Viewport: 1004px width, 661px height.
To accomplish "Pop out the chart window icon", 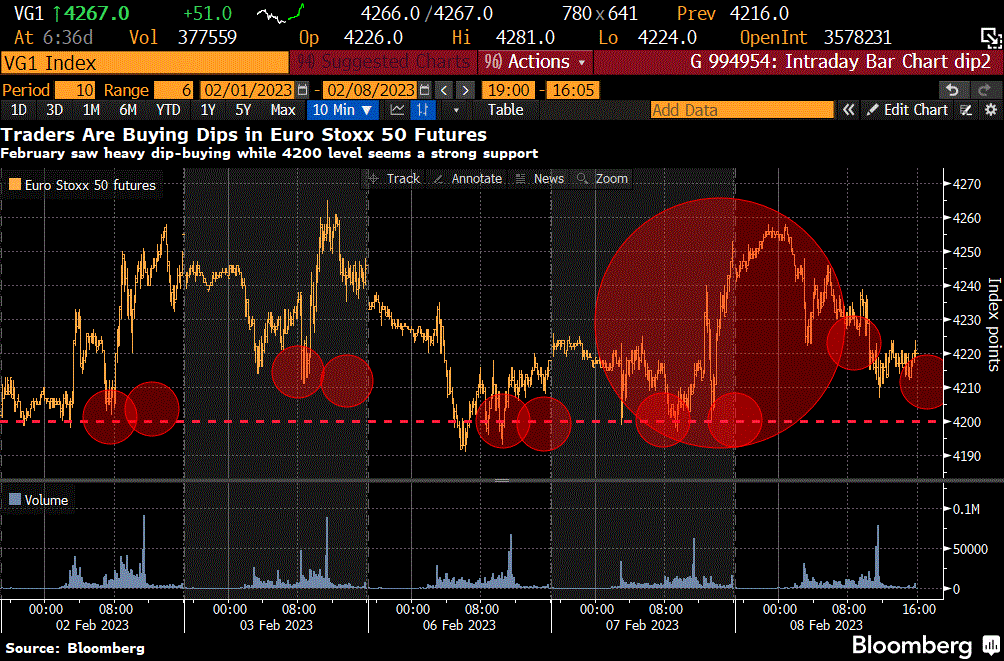I will pyautogui.click(x=989, y=37).
